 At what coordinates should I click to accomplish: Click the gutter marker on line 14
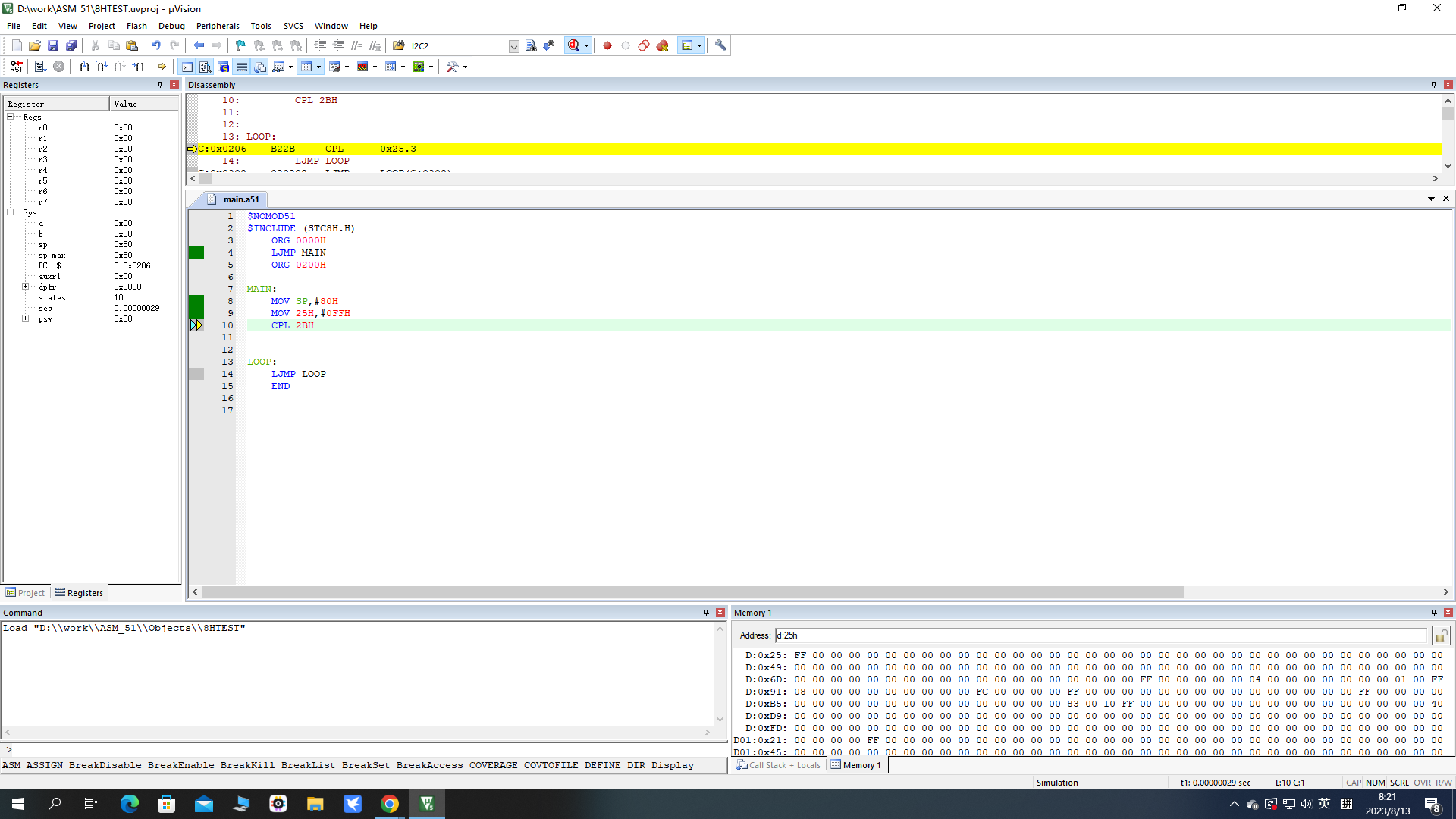tap(196, 374)
